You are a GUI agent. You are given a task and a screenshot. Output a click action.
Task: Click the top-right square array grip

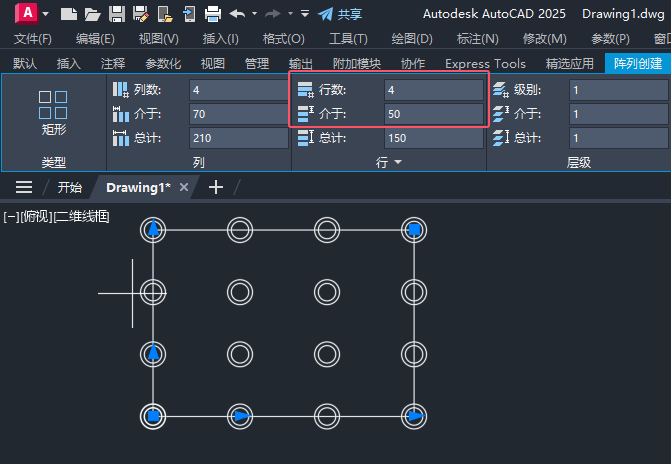414,230
